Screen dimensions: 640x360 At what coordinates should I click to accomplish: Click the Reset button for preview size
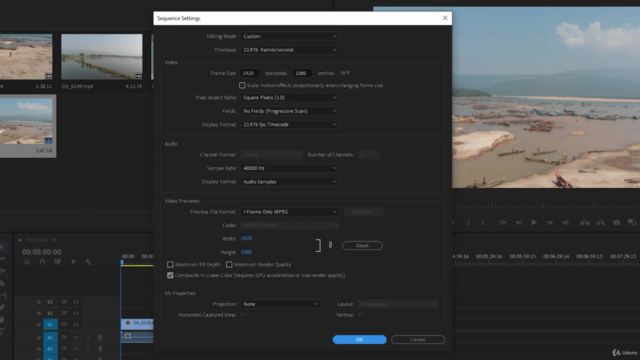362,245
